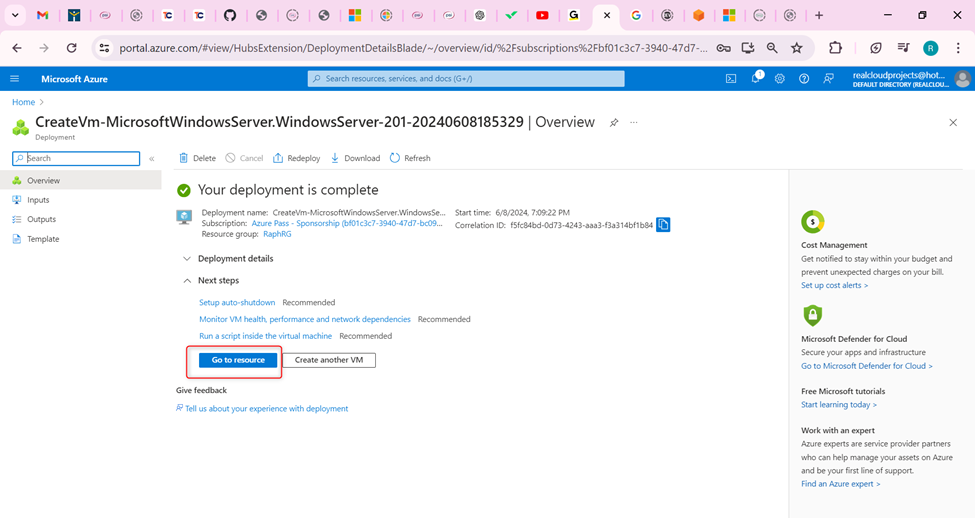
Task: Focus the Azure global search bar
Action: pos(466,78)
